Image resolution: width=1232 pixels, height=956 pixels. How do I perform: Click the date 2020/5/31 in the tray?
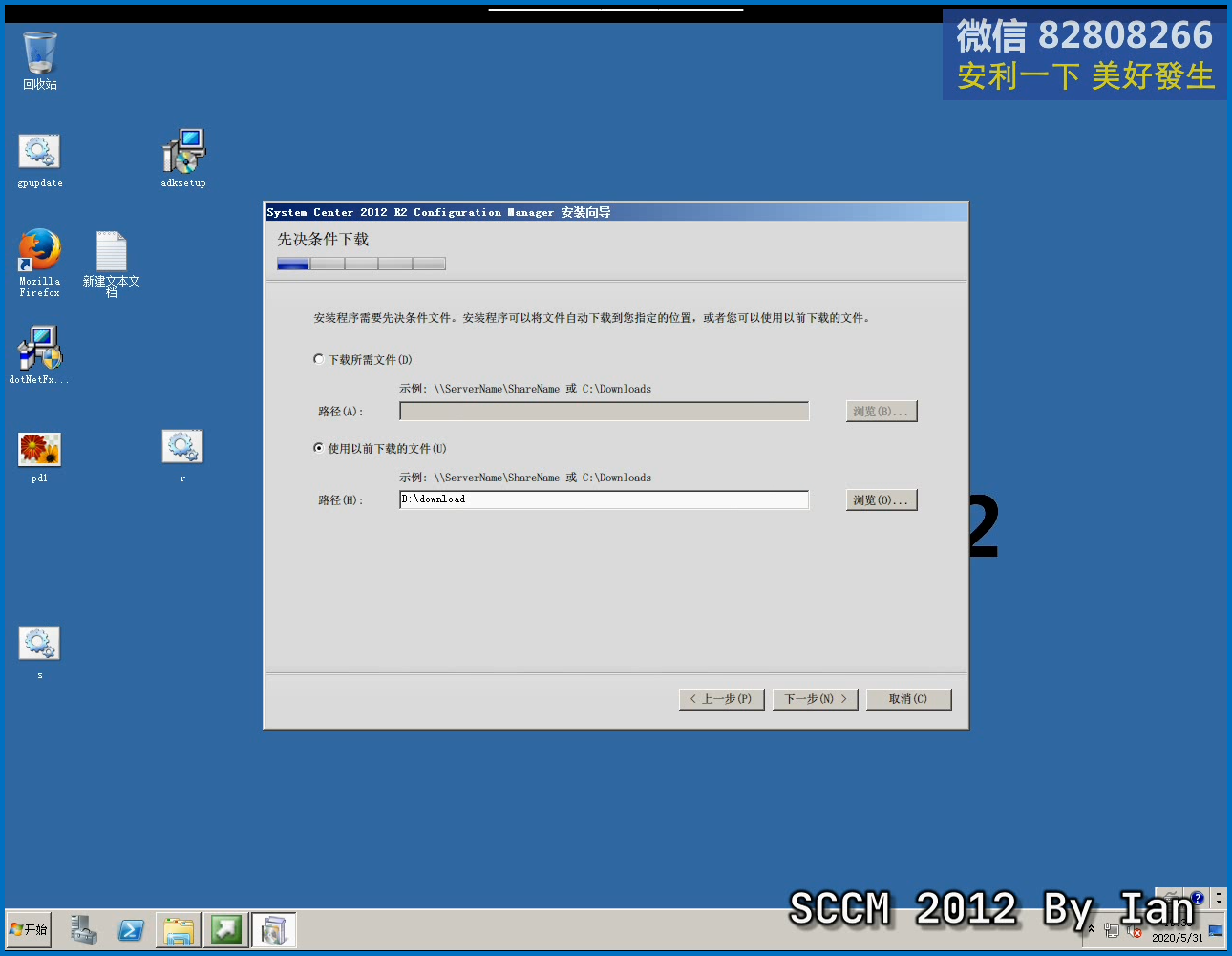1178,938
